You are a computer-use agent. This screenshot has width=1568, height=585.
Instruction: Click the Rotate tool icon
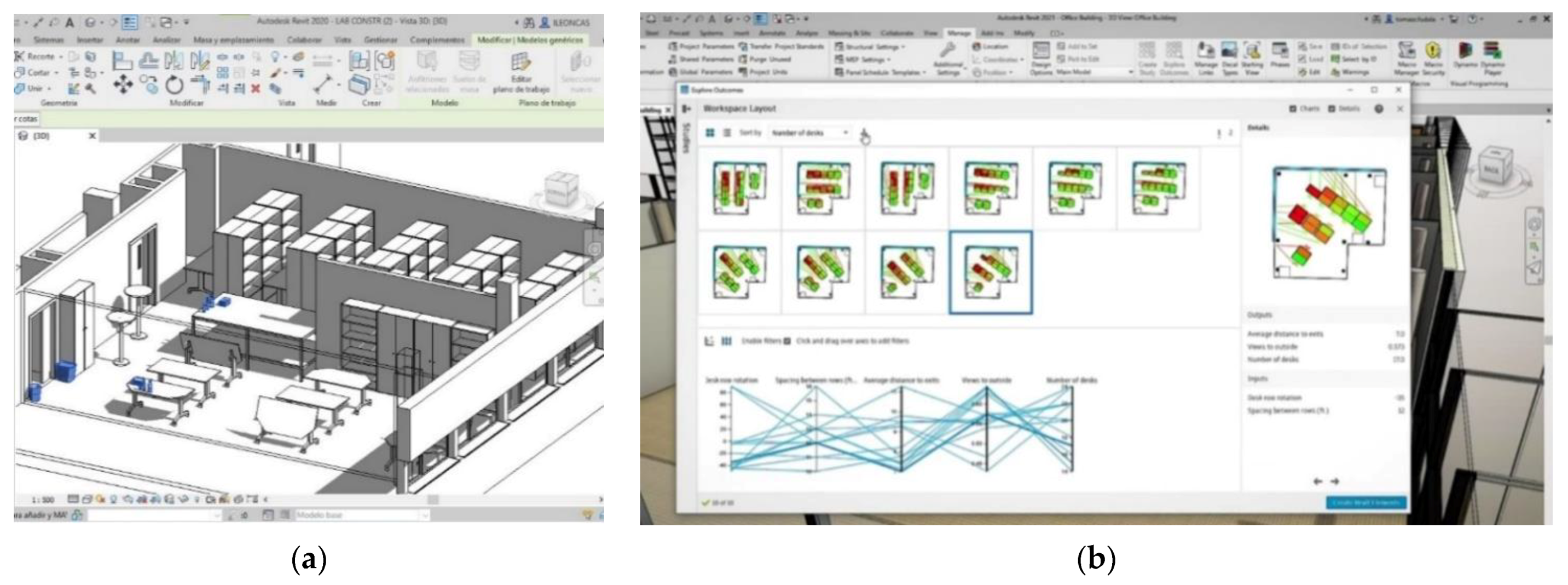[174, 85]
